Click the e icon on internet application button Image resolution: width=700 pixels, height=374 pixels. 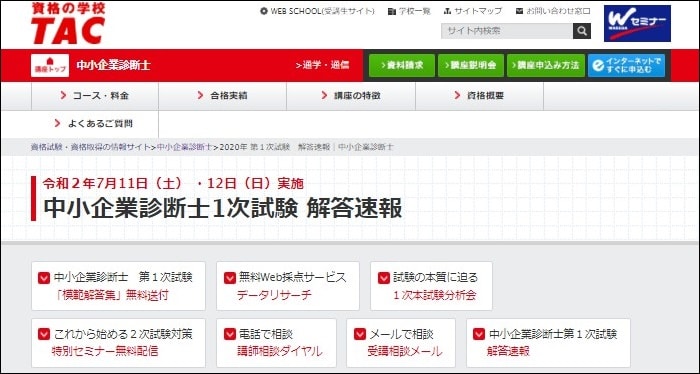tap(598, 66)
